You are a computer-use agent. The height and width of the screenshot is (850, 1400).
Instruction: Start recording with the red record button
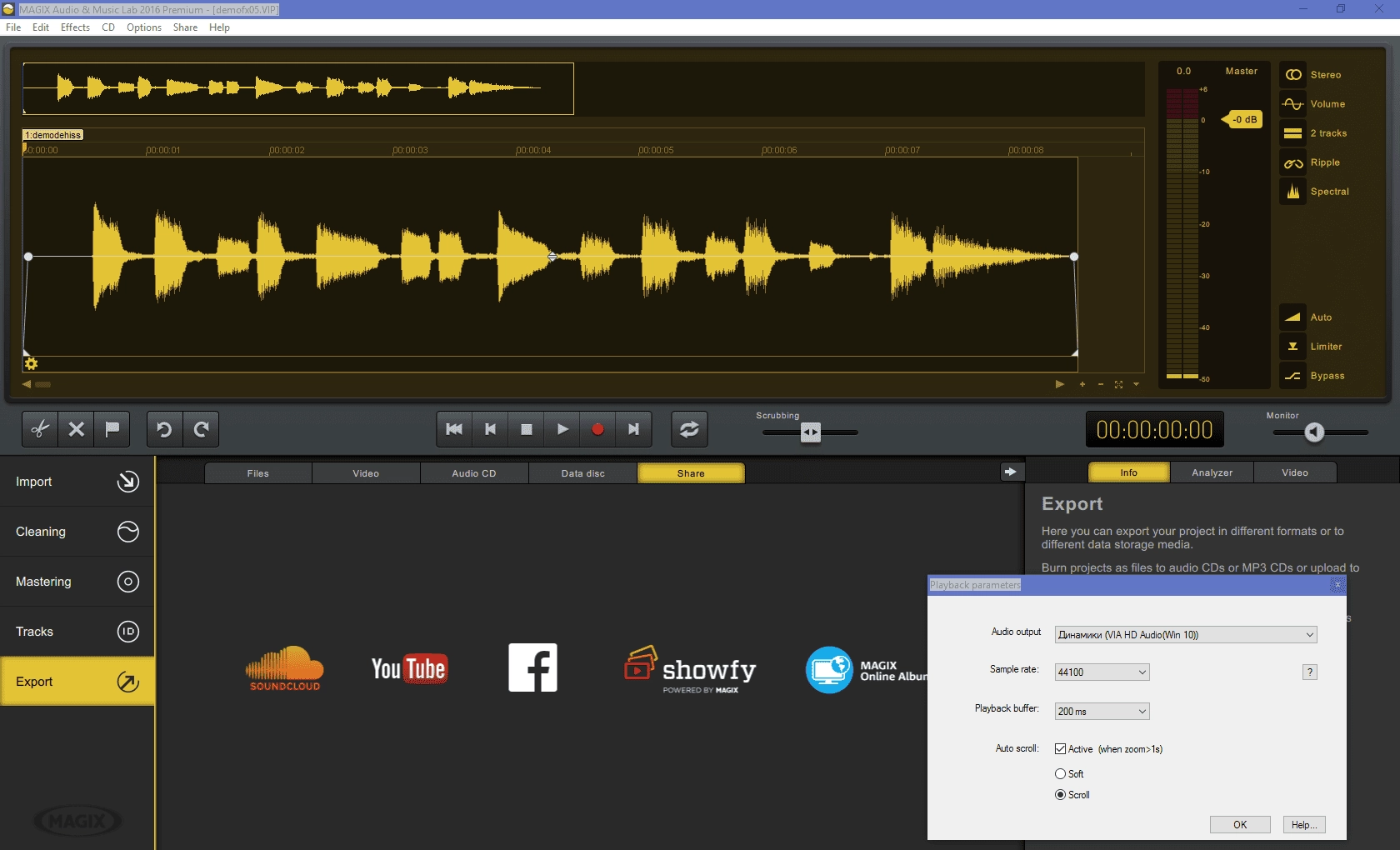597,429
